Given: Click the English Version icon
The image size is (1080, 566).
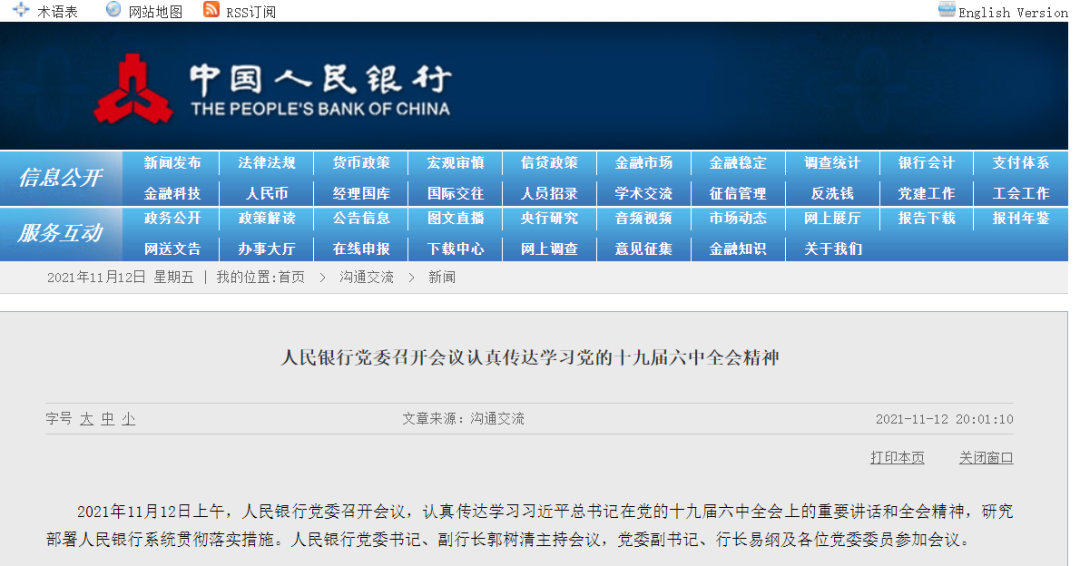Looking at the screenshot, I should (946, 10).
